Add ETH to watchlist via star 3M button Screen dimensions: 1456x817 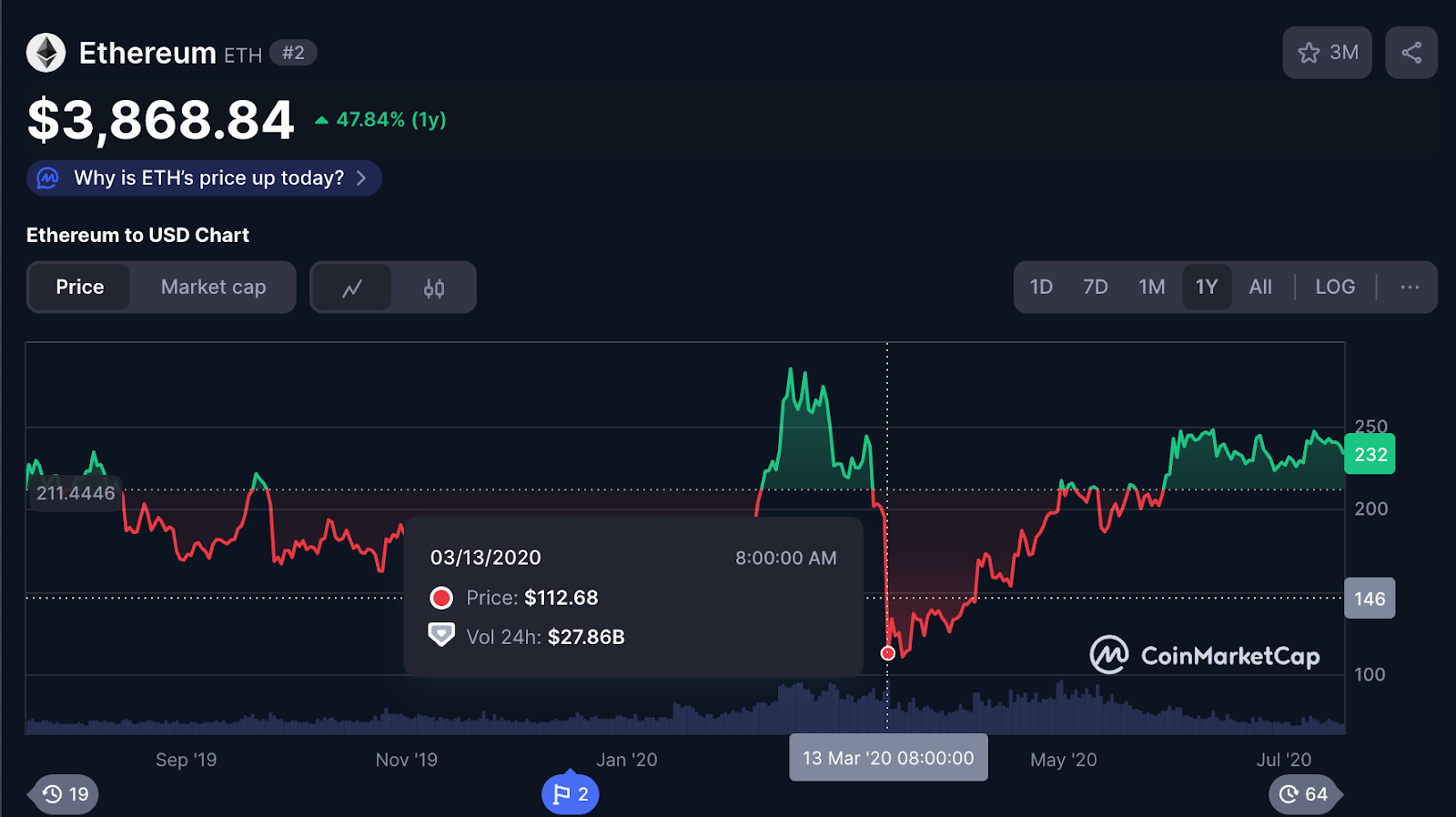pyautogui.click(x=1327, y=53)
